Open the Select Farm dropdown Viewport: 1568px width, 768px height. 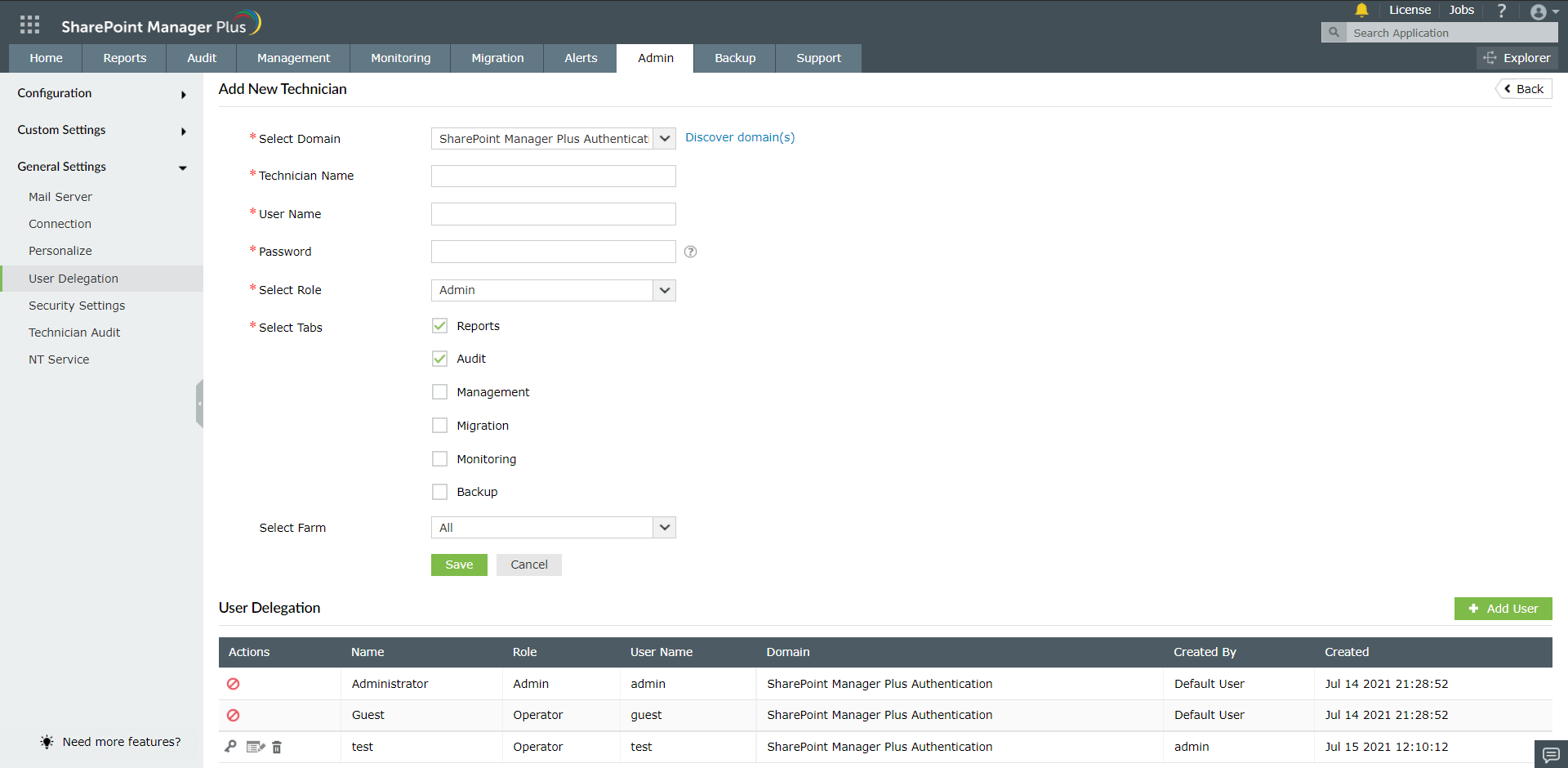coord(554,528)
